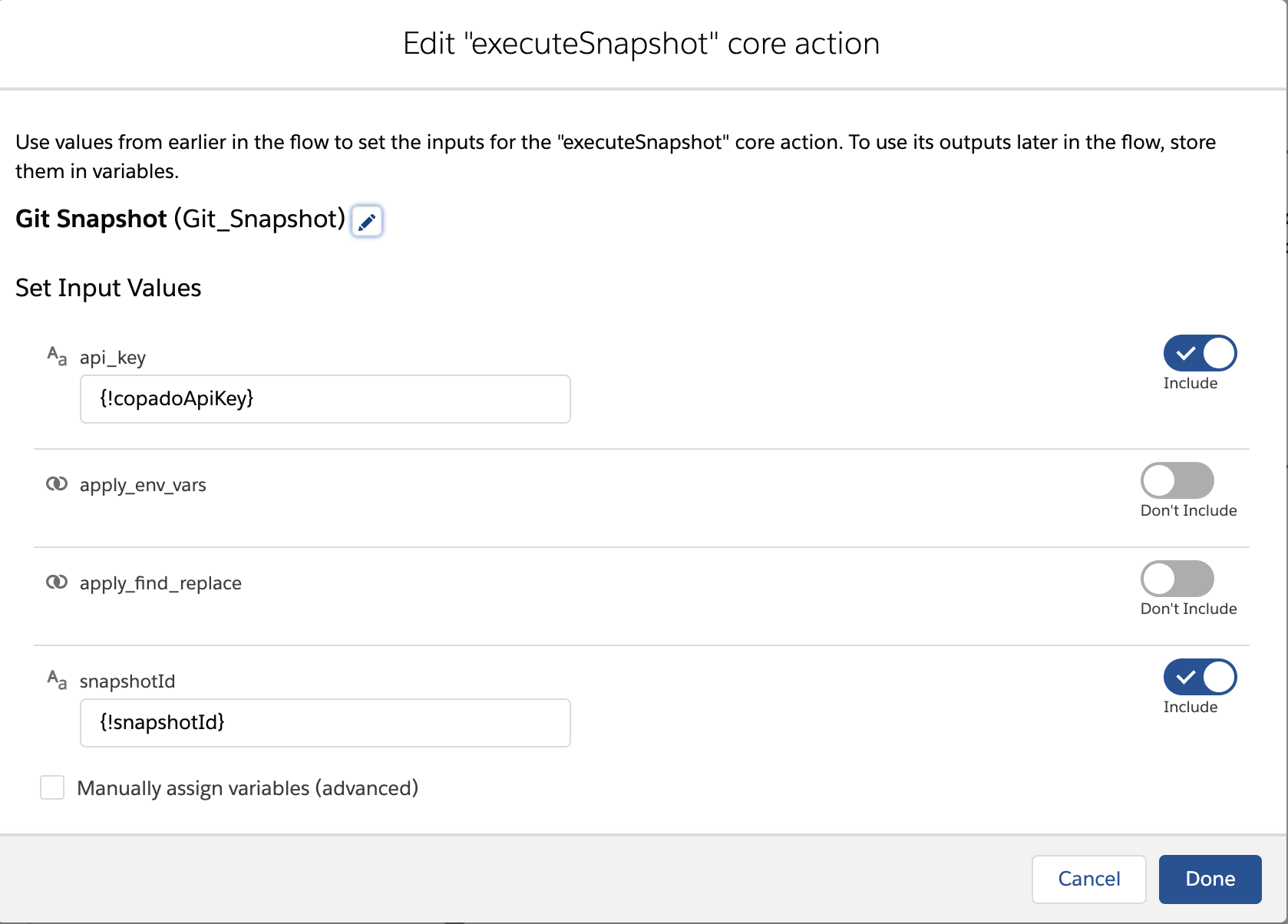1288x924 pixels.
Task: Click the apply_env_vars field label
Action: pos(143,485)
